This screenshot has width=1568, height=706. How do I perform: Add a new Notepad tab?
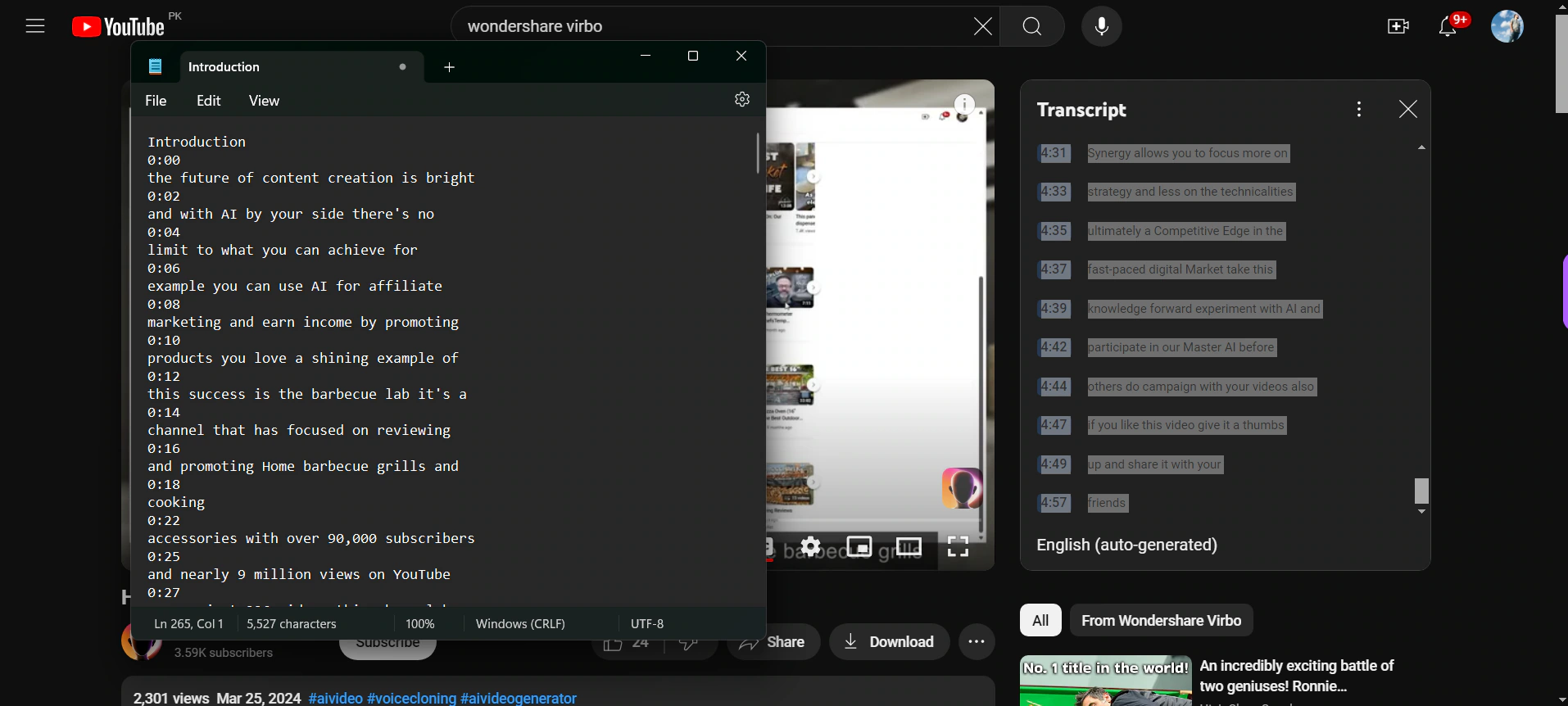[x=449, y=67]
